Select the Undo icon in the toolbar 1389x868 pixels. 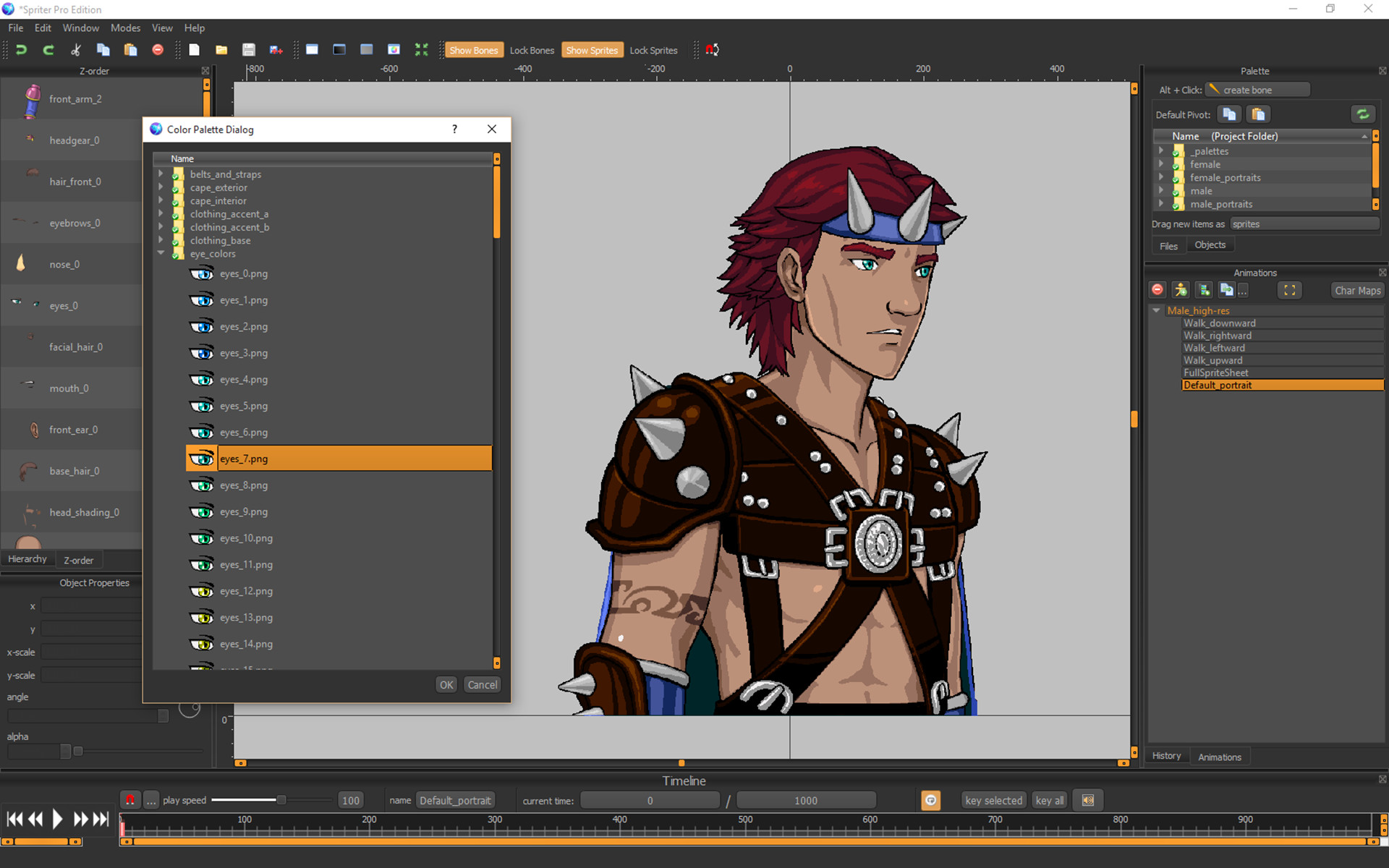21,49
